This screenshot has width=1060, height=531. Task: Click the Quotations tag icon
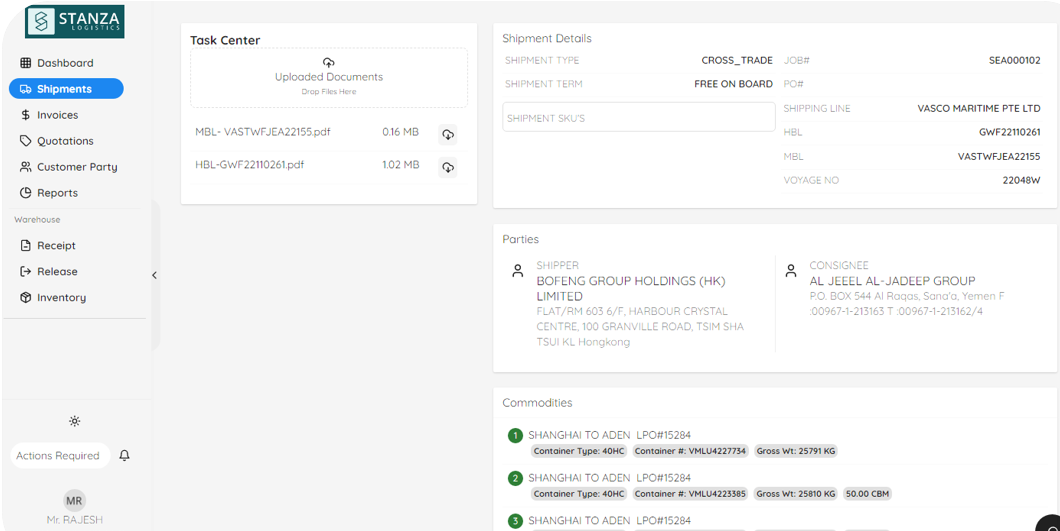[x=26, y=141]
